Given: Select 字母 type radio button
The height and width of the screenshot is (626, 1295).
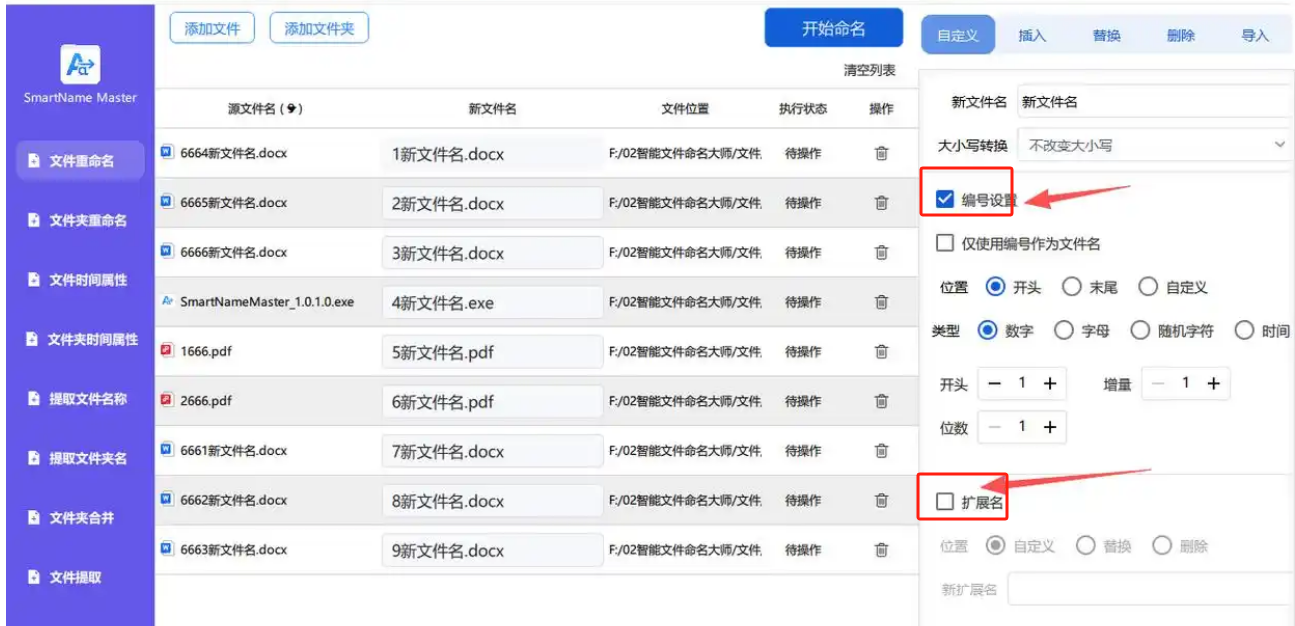Looking at the screenshot, I should click(1064, 330).
